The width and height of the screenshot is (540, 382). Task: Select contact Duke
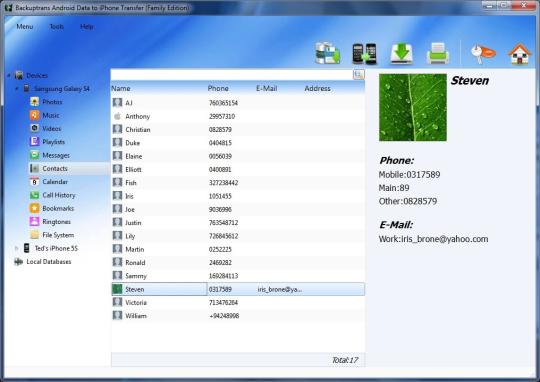point(238,143)
